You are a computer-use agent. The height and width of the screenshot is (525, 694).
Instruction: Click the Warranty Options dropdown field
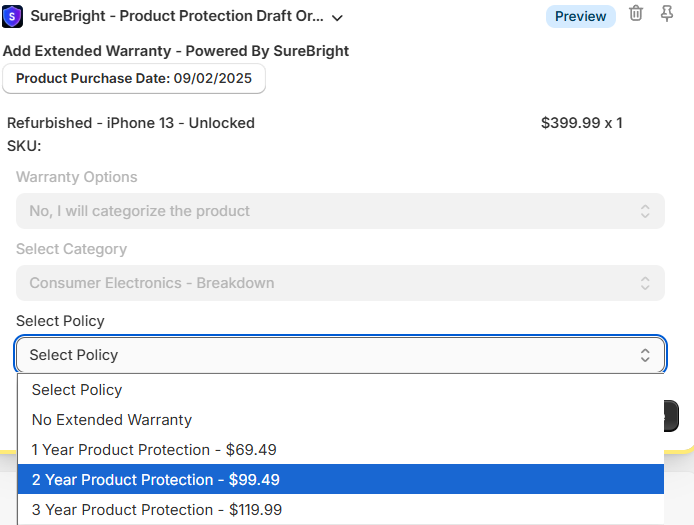pos(340,211)
